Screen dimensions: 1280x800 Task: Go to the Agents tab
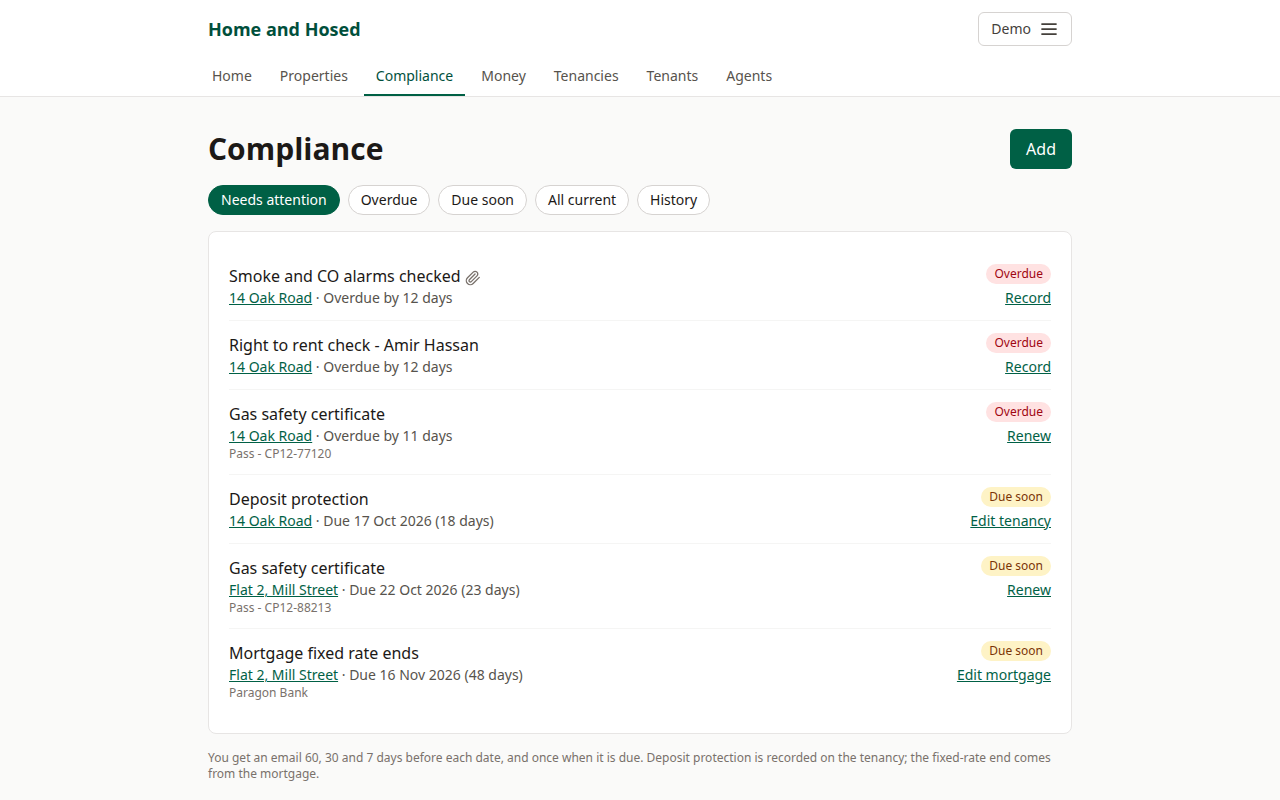pyautogui.click(x=749, y=76)
